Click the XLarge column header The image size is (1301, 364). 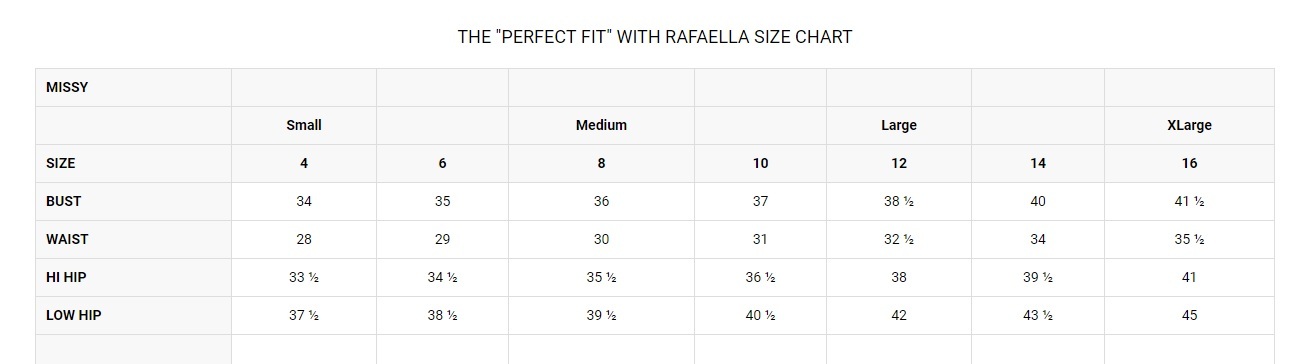pos(1189,125)
